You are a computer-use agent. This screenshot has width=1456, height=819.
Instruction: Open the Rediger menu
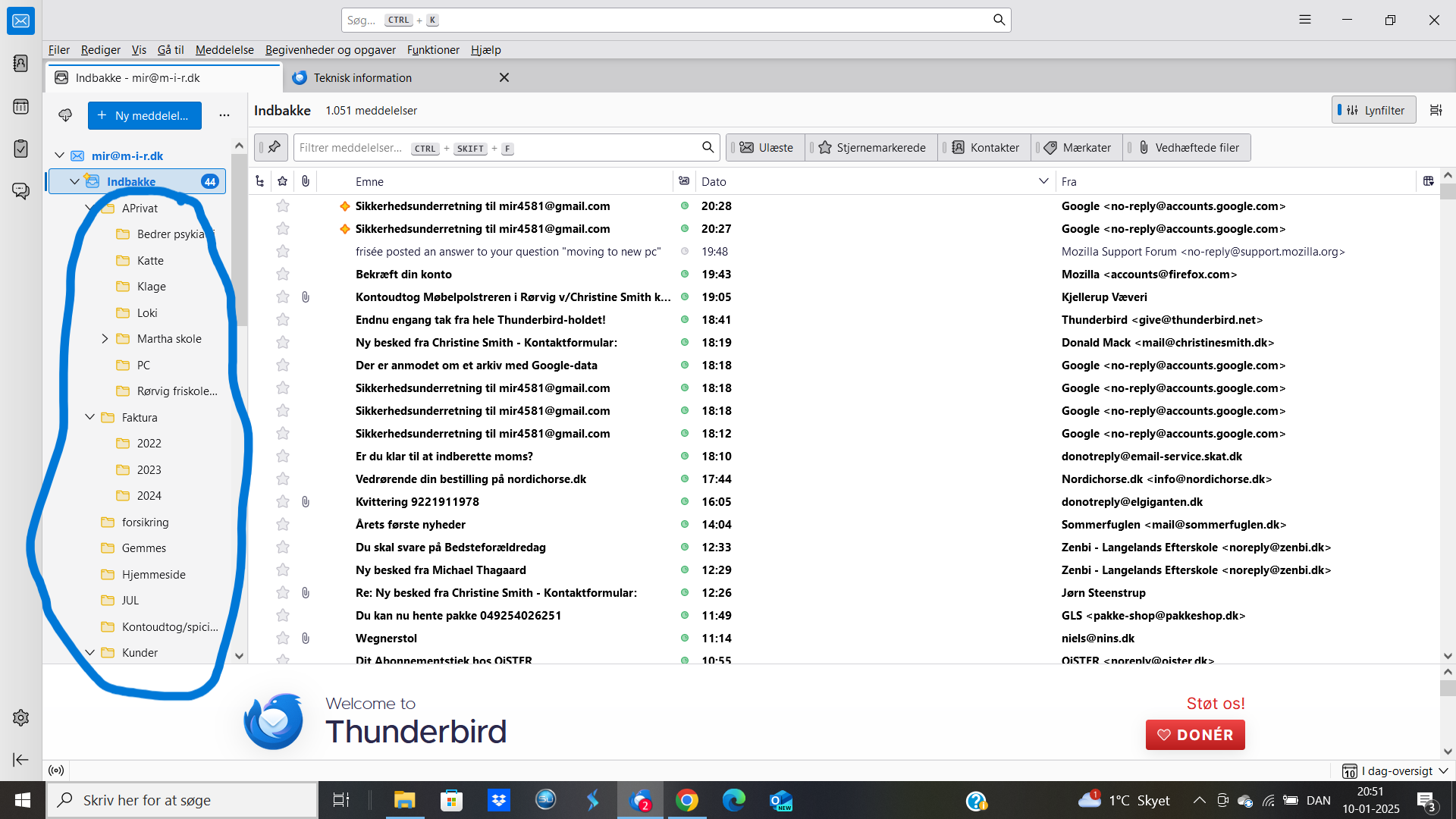click(100, 49)
